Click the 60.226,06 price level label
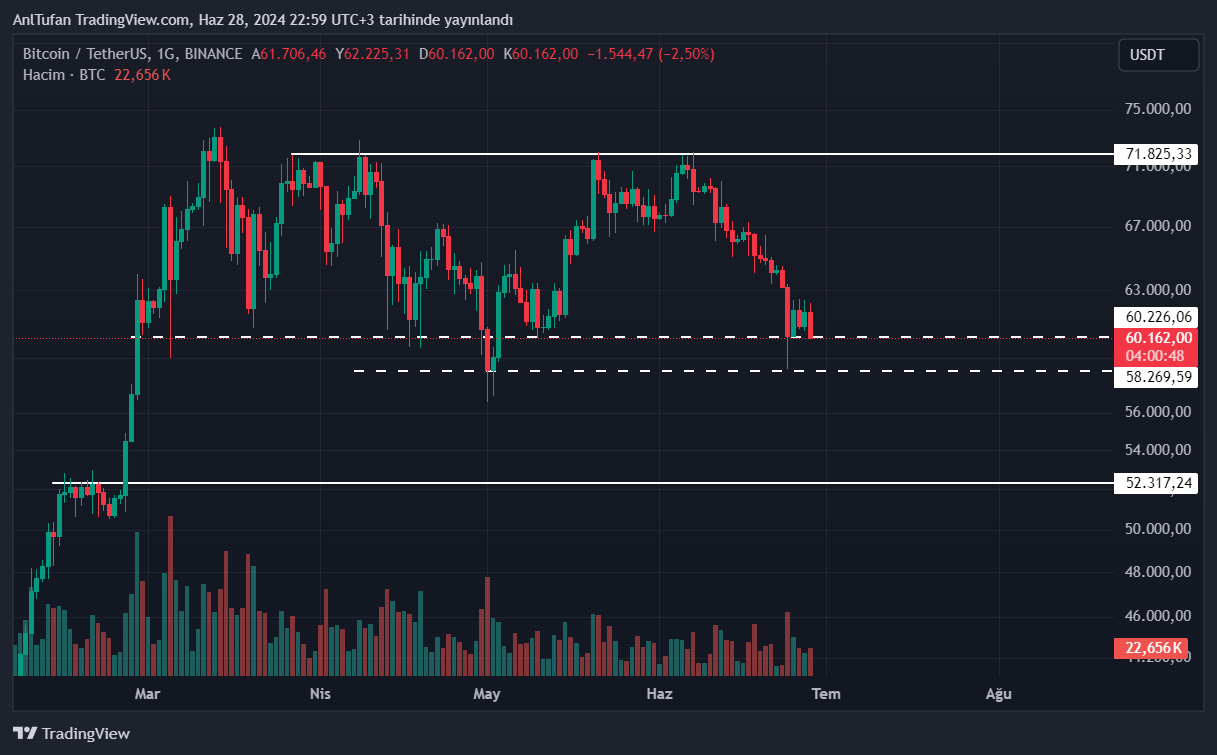This screenshot has height=755, width=1217. tap(1158, 317)
